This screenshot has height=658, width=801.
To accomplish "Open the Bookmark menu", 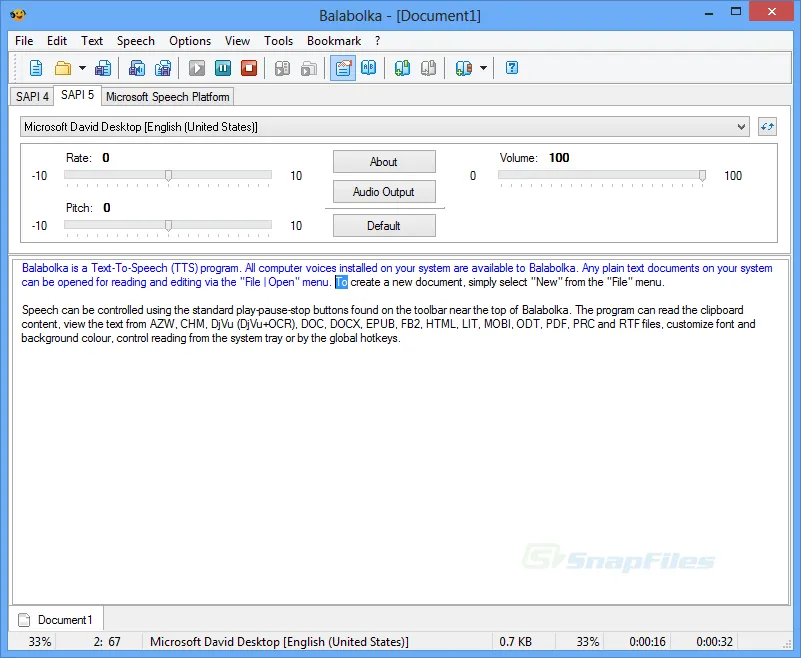I will (334, 41).
